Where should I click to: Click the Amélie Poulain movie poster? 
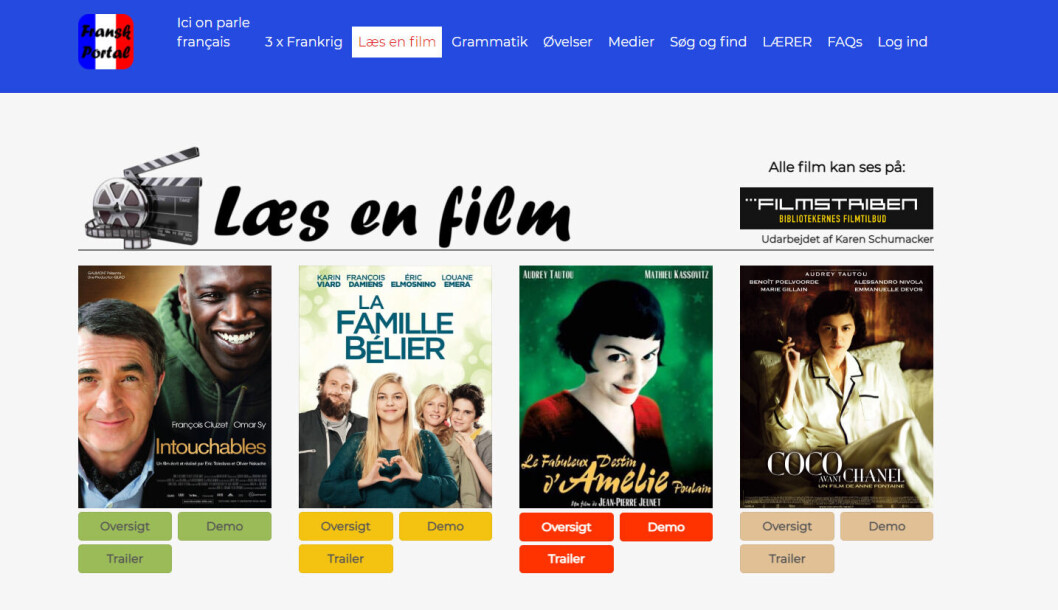615,387
